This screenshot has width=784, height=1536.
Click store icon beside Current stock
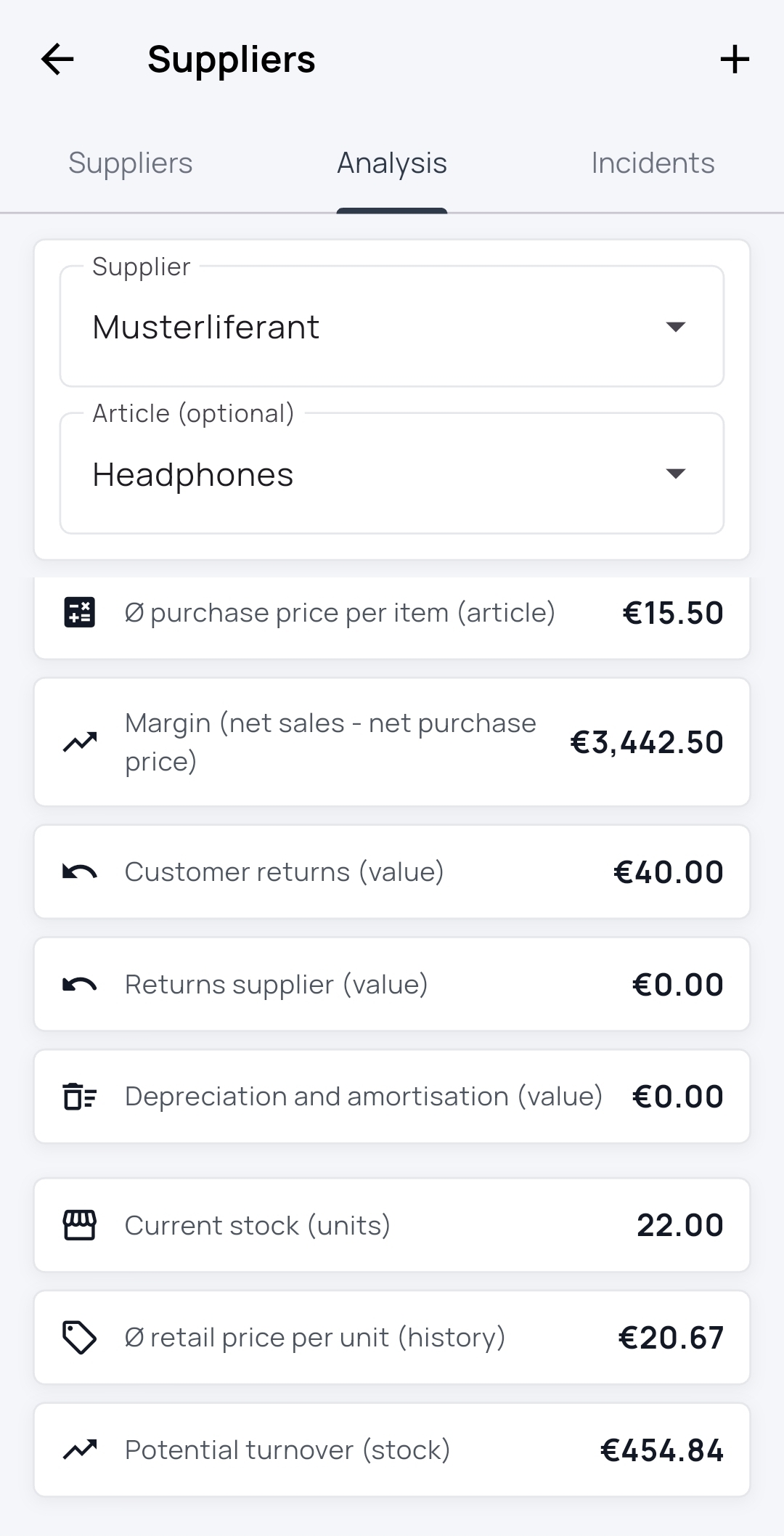[x=79, y=1225]
